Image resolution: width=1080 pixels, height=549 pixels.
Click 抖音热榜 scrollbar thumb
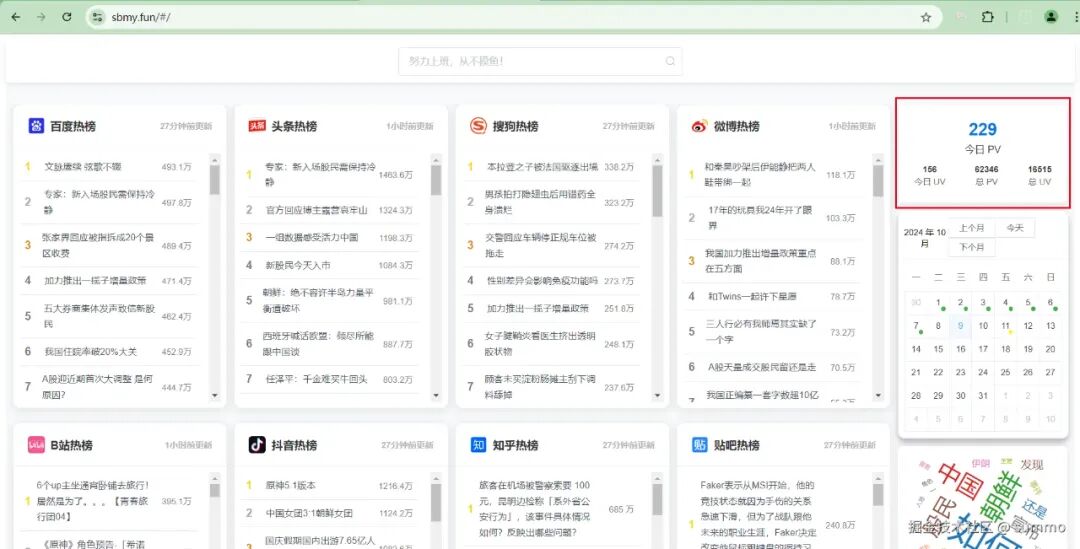[x=436, y=502]
